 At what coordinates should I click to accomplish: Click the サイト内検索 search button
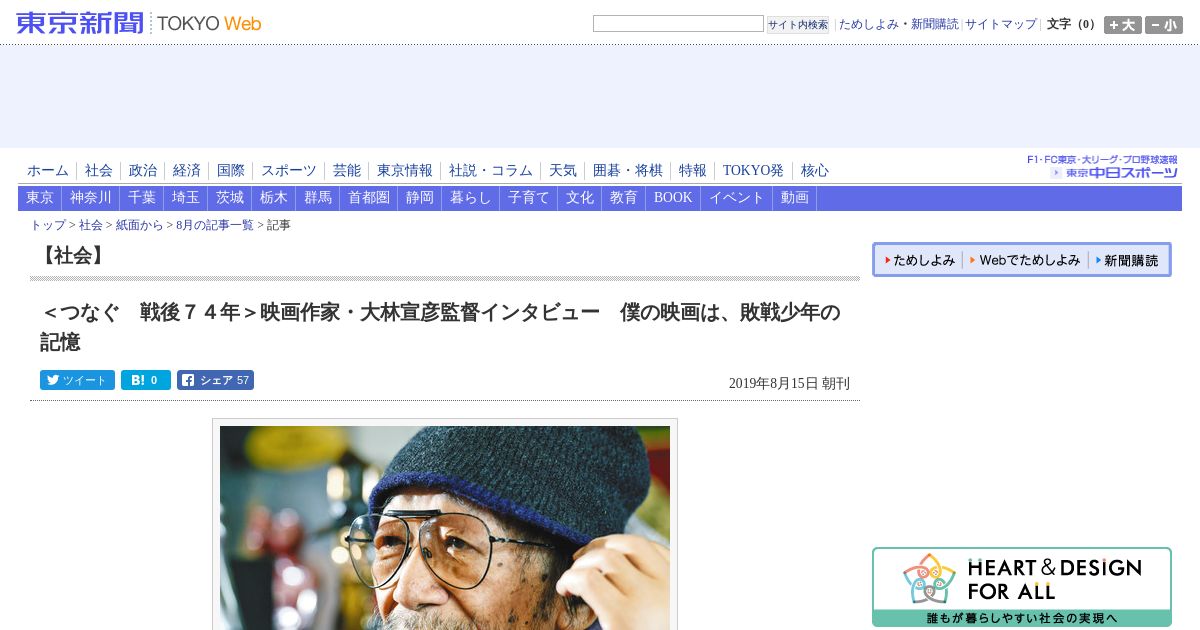pos(798,24)
